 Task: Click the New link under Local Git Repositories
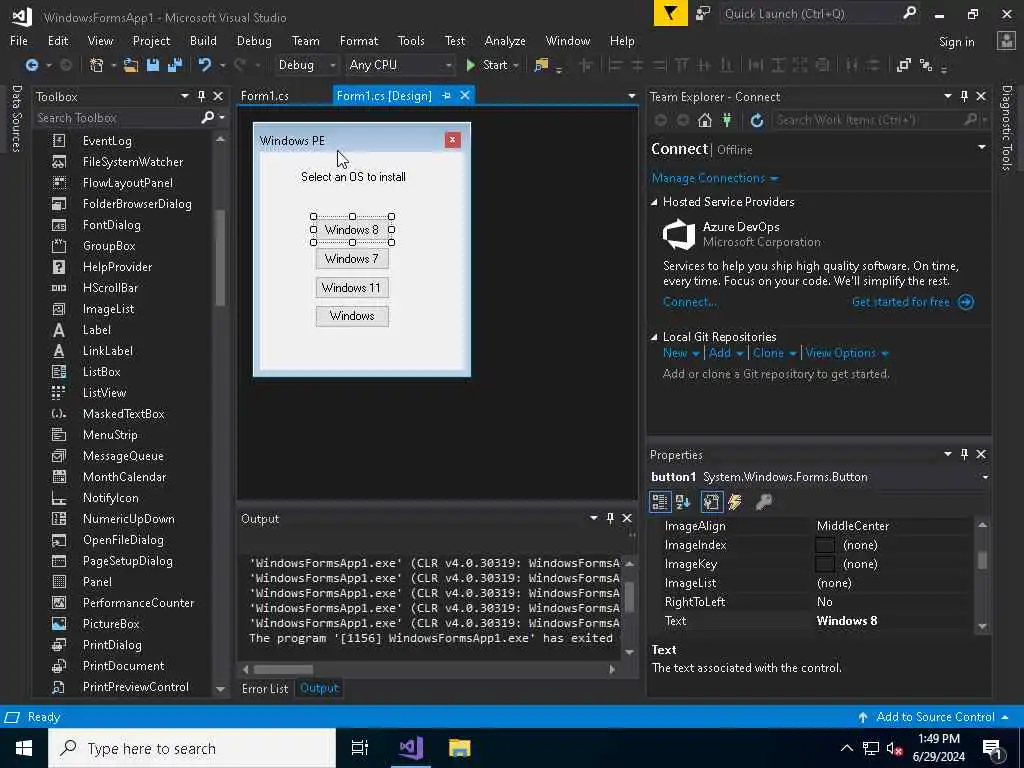[675, 353]
